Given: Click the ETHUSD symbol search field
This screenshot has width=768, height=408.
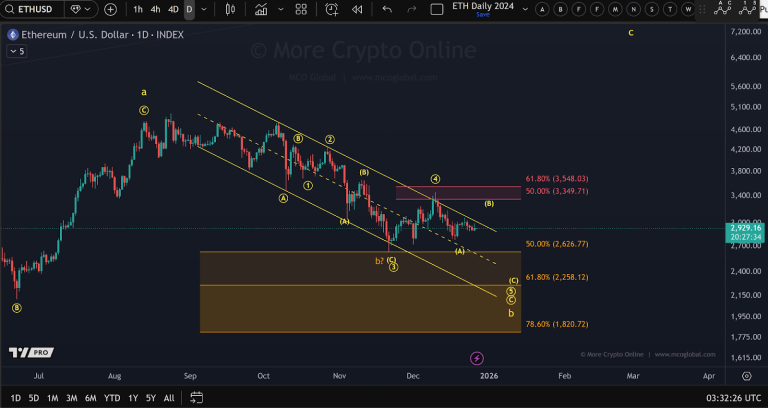Looking at the screenshot, I should (x=40, y=9).
